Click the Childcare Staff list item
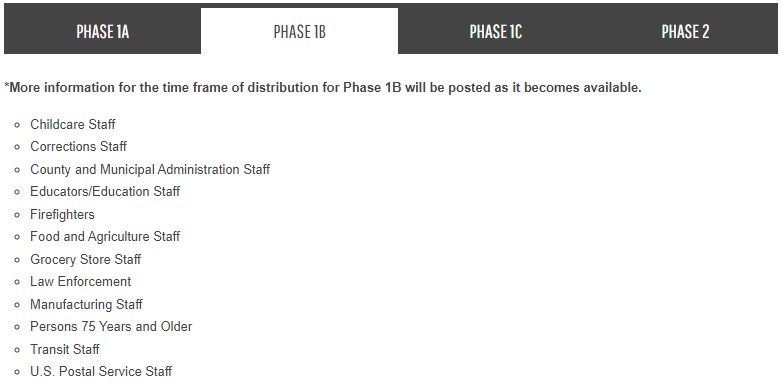 click(73, 124)
